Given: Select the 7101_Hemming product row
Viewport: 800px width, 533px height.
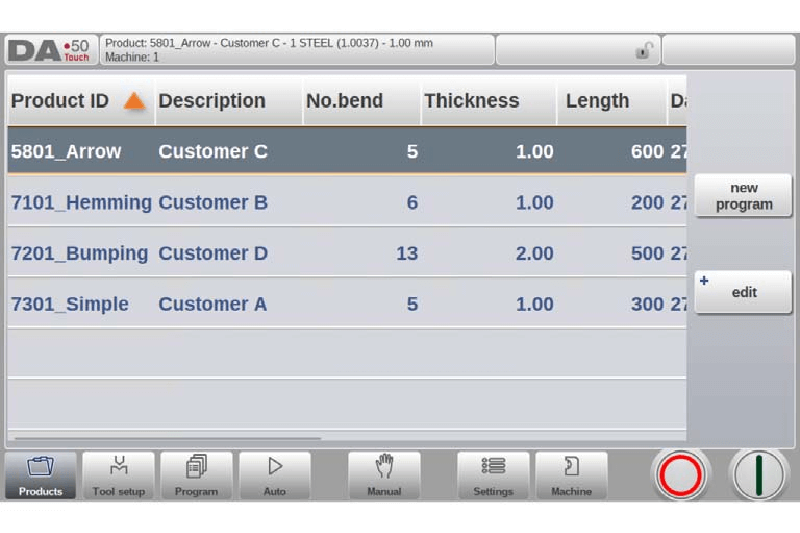Looking at the screenshot, I should 80,203.
